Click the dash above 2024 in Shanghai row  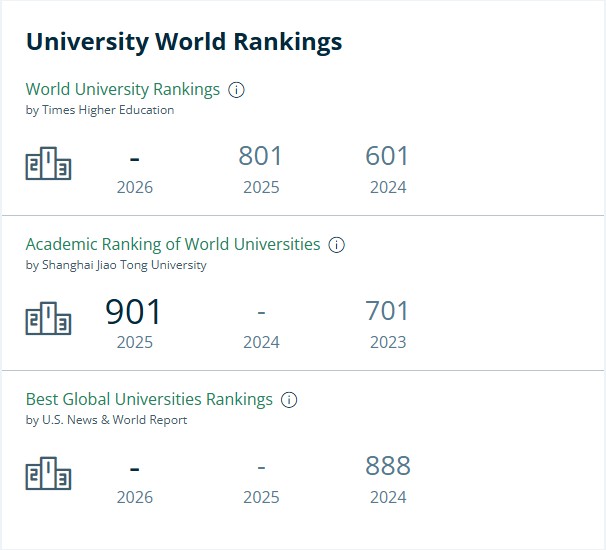coord(261,312)
